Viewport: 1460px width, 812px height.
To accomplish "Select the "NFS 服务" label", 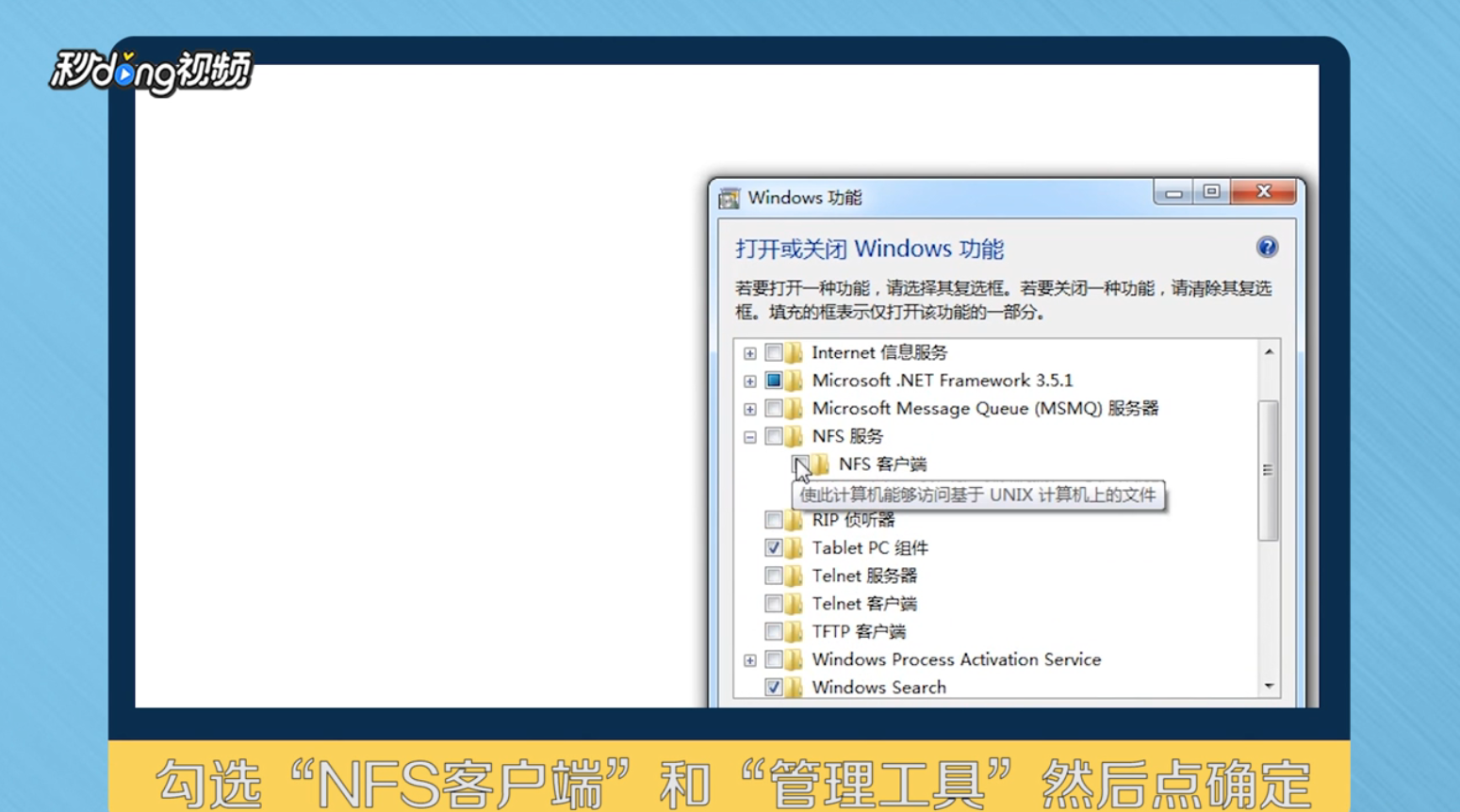I will 847,436.
